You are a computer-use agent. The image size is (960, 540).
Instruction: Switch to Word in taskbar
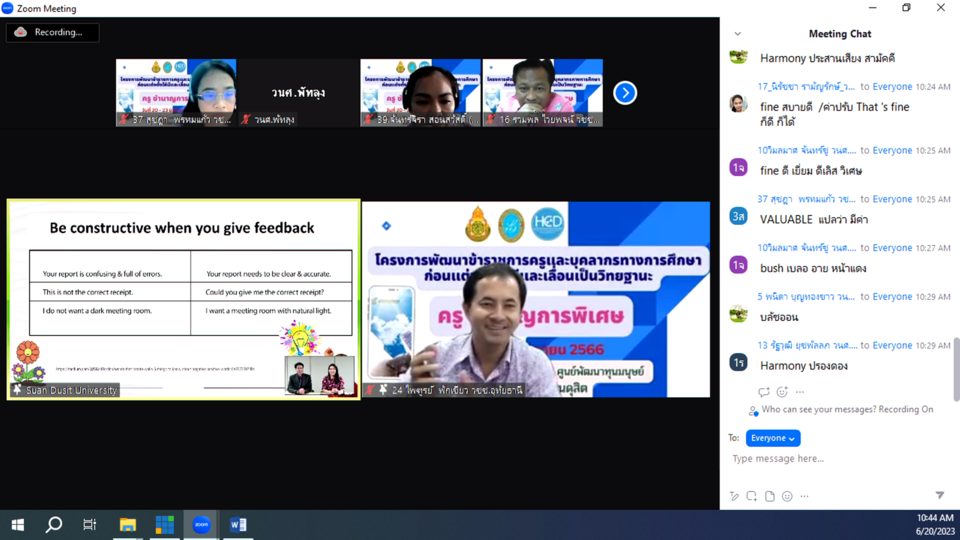click(x=238, y=525)
